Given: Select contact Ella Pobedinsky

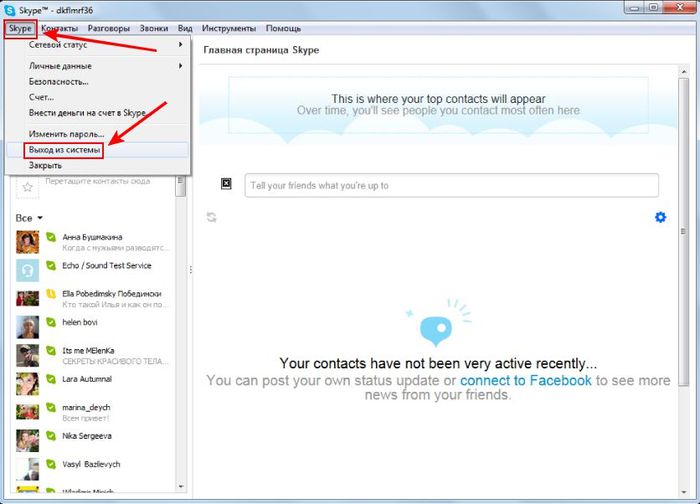Looking at the screenshot, I should pos(94,299).
